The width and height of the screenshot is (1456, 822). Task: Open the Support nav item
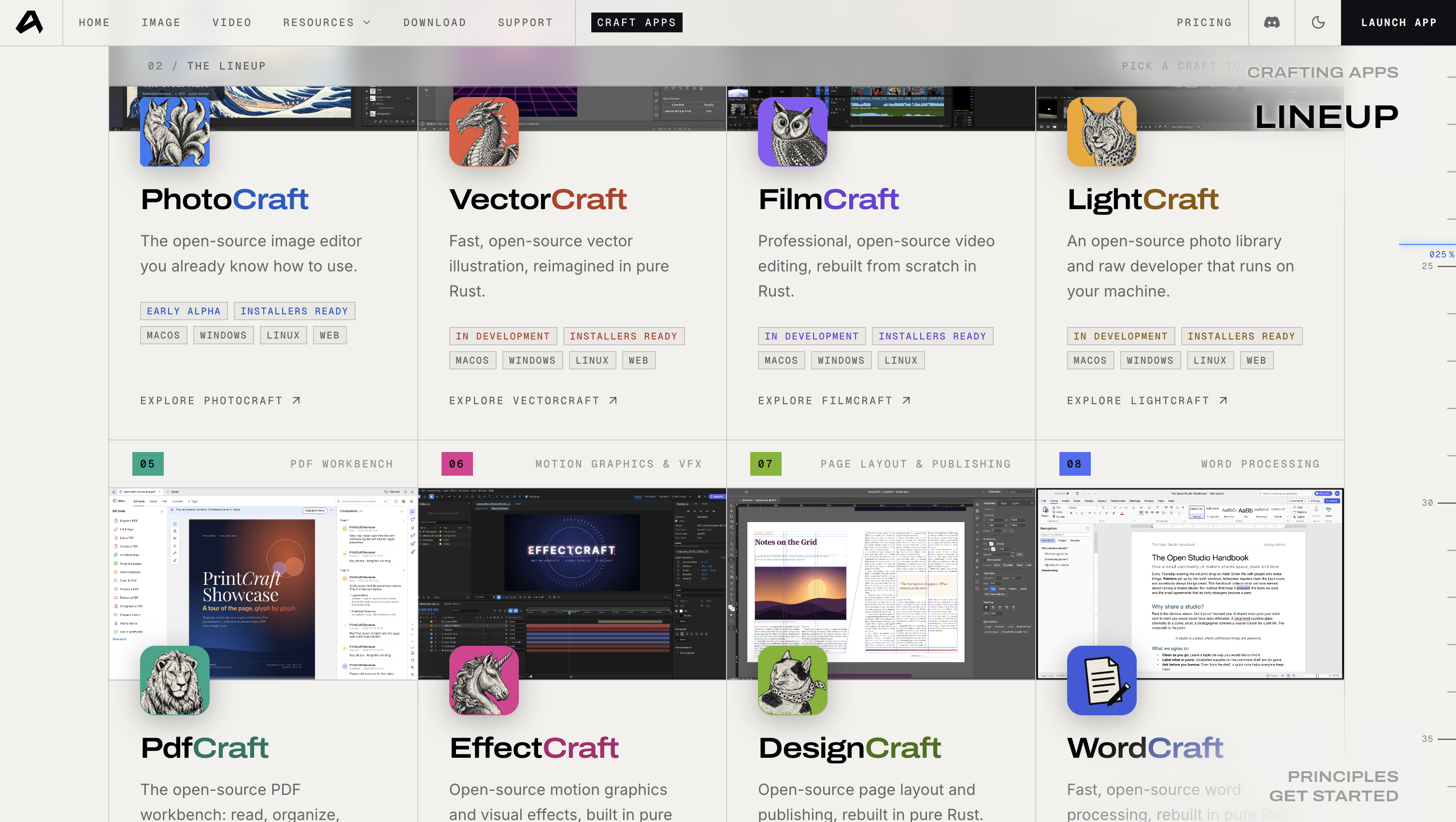(x=525, y=23)
